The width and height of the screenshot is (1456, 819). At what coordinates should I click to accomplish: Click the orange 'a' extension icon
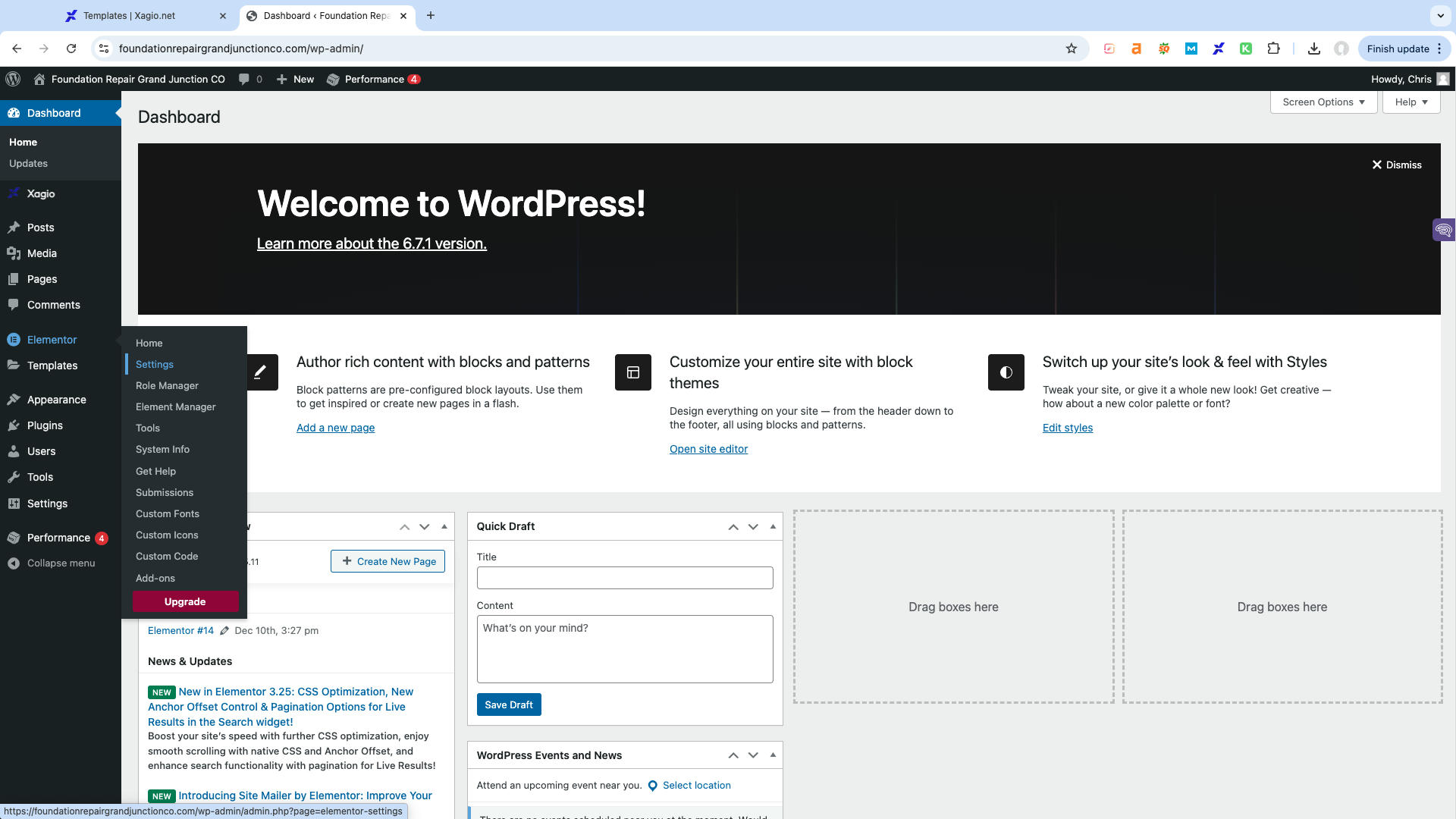pyautogui.click(x=1136, y=49)
